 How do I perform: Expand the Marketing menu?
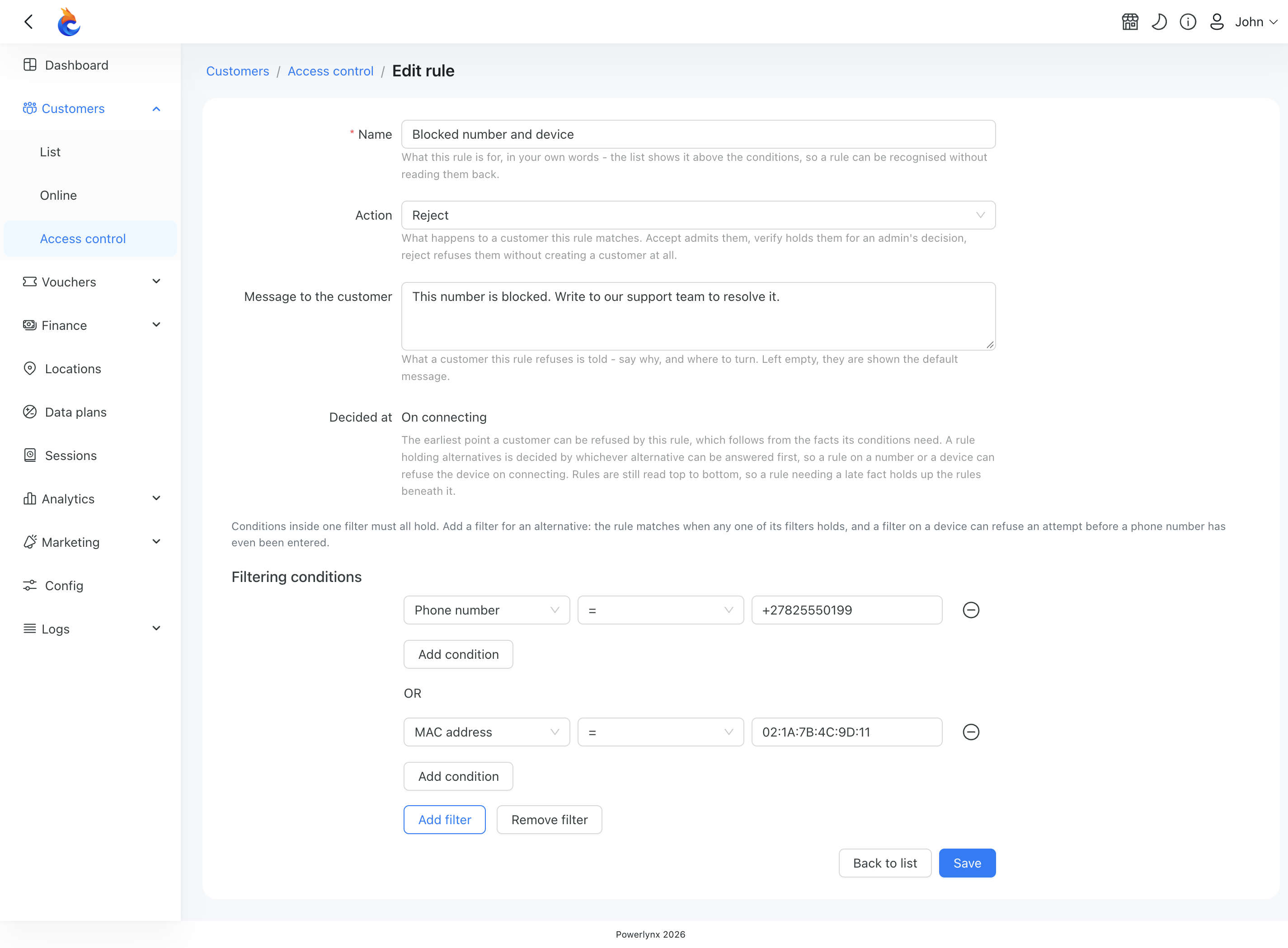point(90,542)
